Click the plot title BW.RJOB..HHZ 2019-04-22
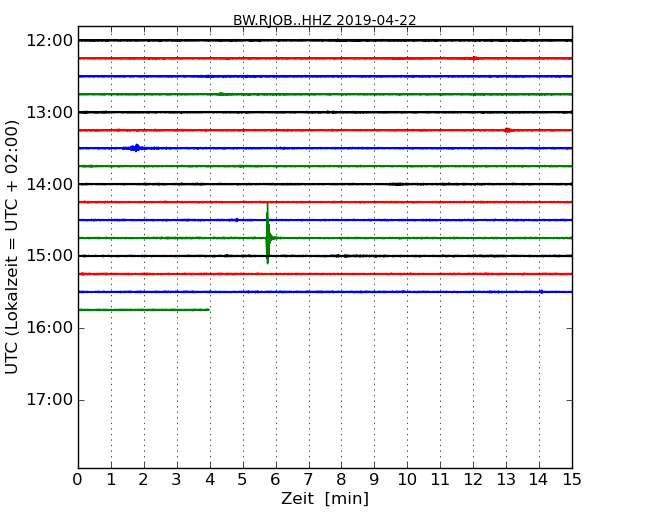650x520 pixels. click(x=325, y=20)
